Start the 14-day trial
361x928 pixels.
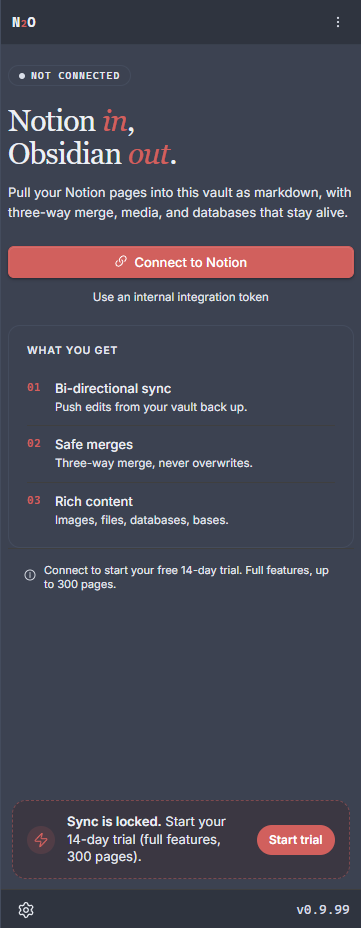tap(295, 839)
